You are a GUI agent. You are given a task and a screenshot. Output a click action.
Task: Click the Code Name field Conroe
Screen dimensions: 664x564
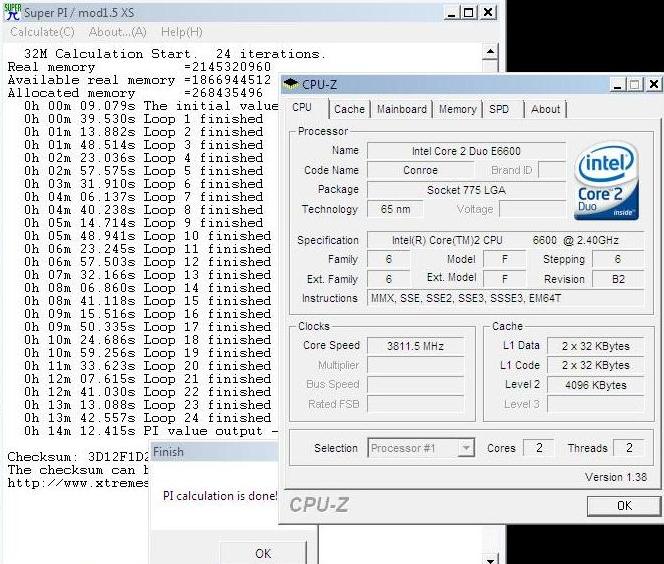point(421,170)
